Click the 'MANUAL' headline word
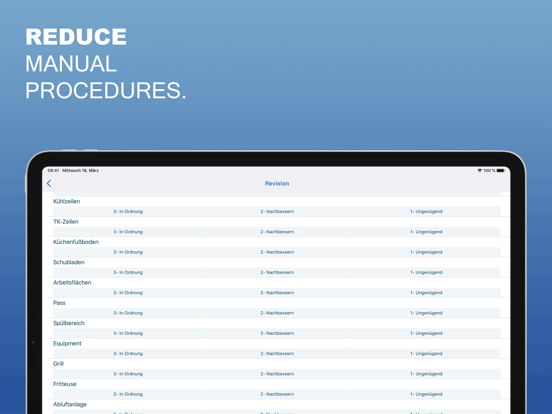This screenshot has width=552, height=414. coord(71,64)
